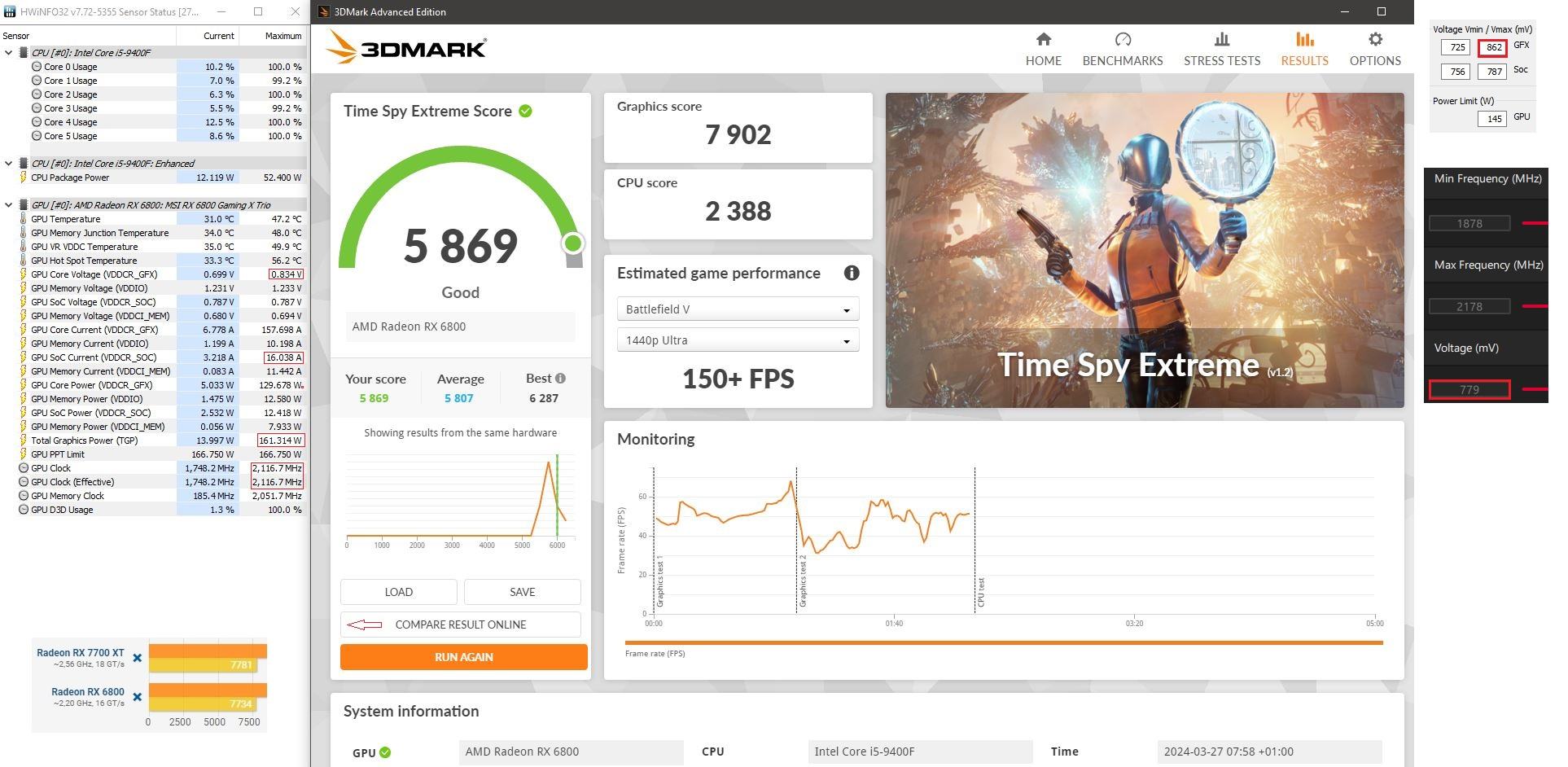This screenshot has width=1568, height=767.
Task: Click the GPU Memory Junction Temperature thermometer icon
Action: pyautogui.click(x=23, y=233)
